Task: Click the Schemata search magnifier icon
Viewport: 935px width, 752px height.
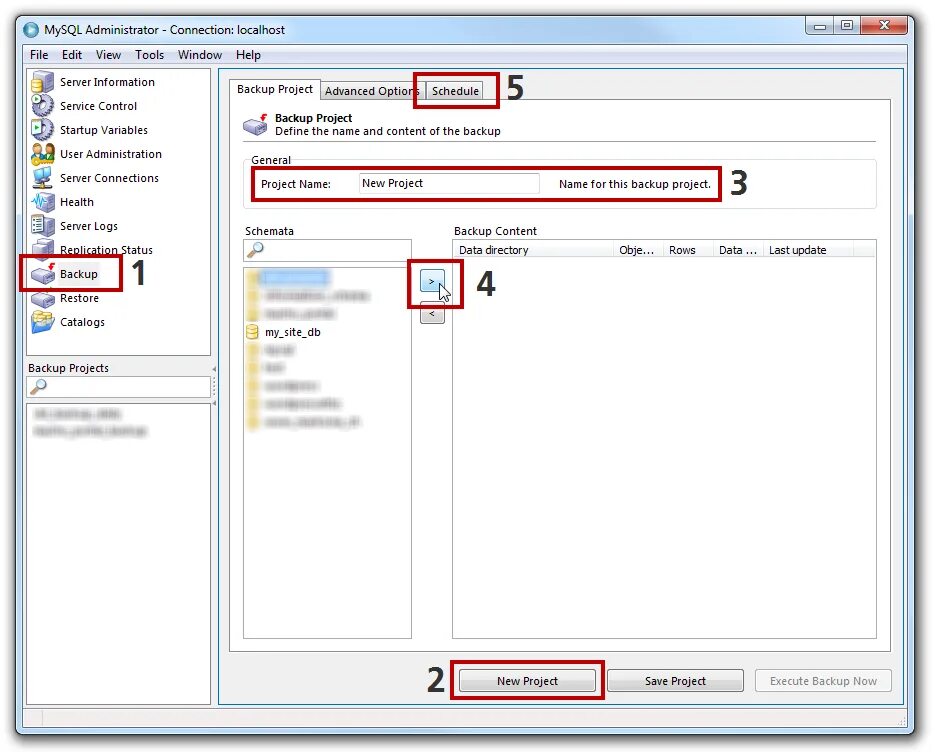Action: (x=257, y=248)
